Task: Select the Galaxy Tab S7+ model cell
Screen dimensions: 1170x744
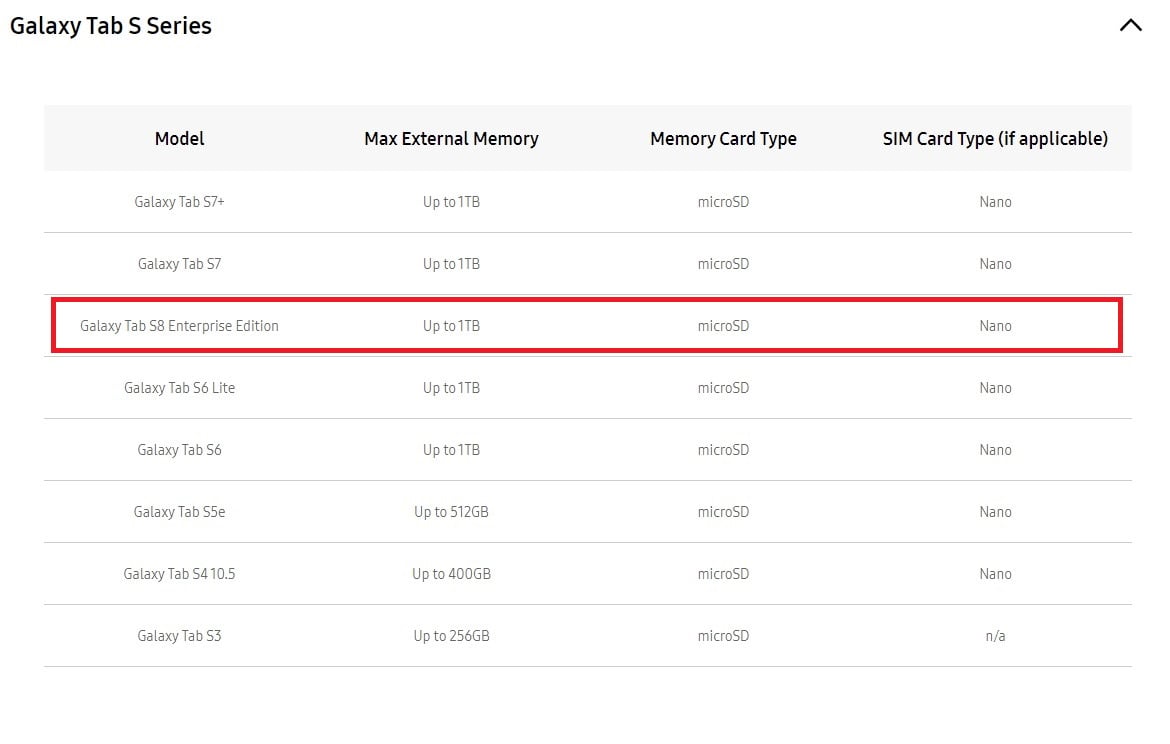Action: pyautogui.click(x=179, y=202)
